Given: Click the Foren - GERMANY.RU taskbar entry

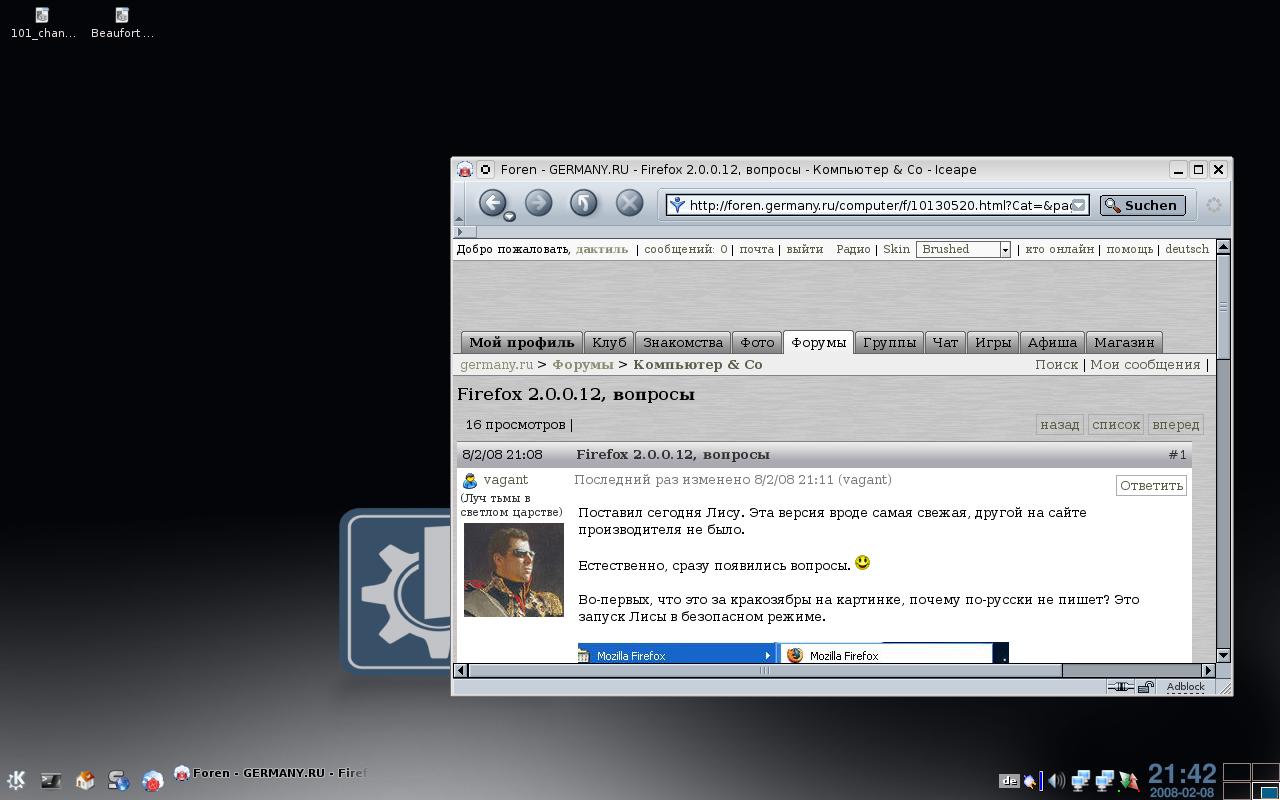Looking at the screenshot, I should click(270, 773).
